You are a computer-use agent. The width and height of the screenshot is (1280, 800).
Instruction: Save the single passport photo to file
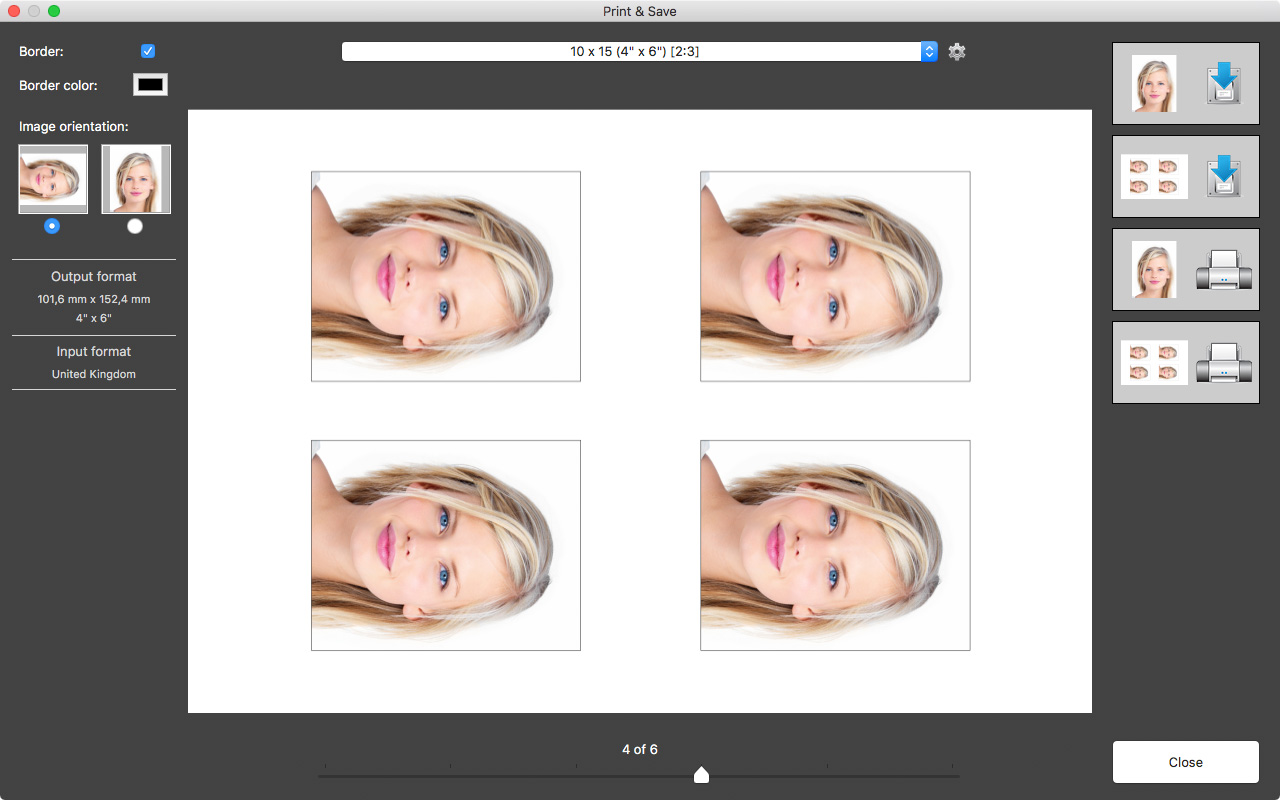[x=1185, y=83]
